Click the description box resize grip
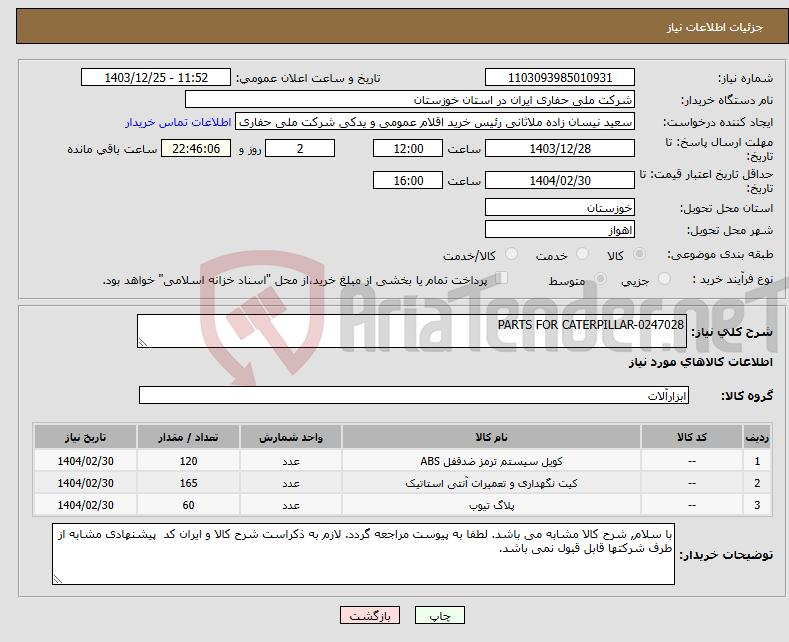 click(x=143, y=342)
